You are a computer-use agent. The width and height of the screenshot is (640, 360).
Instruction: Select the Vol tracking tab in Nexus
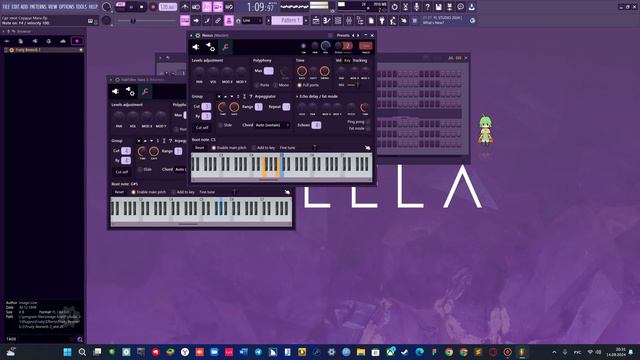pos(338,60)
